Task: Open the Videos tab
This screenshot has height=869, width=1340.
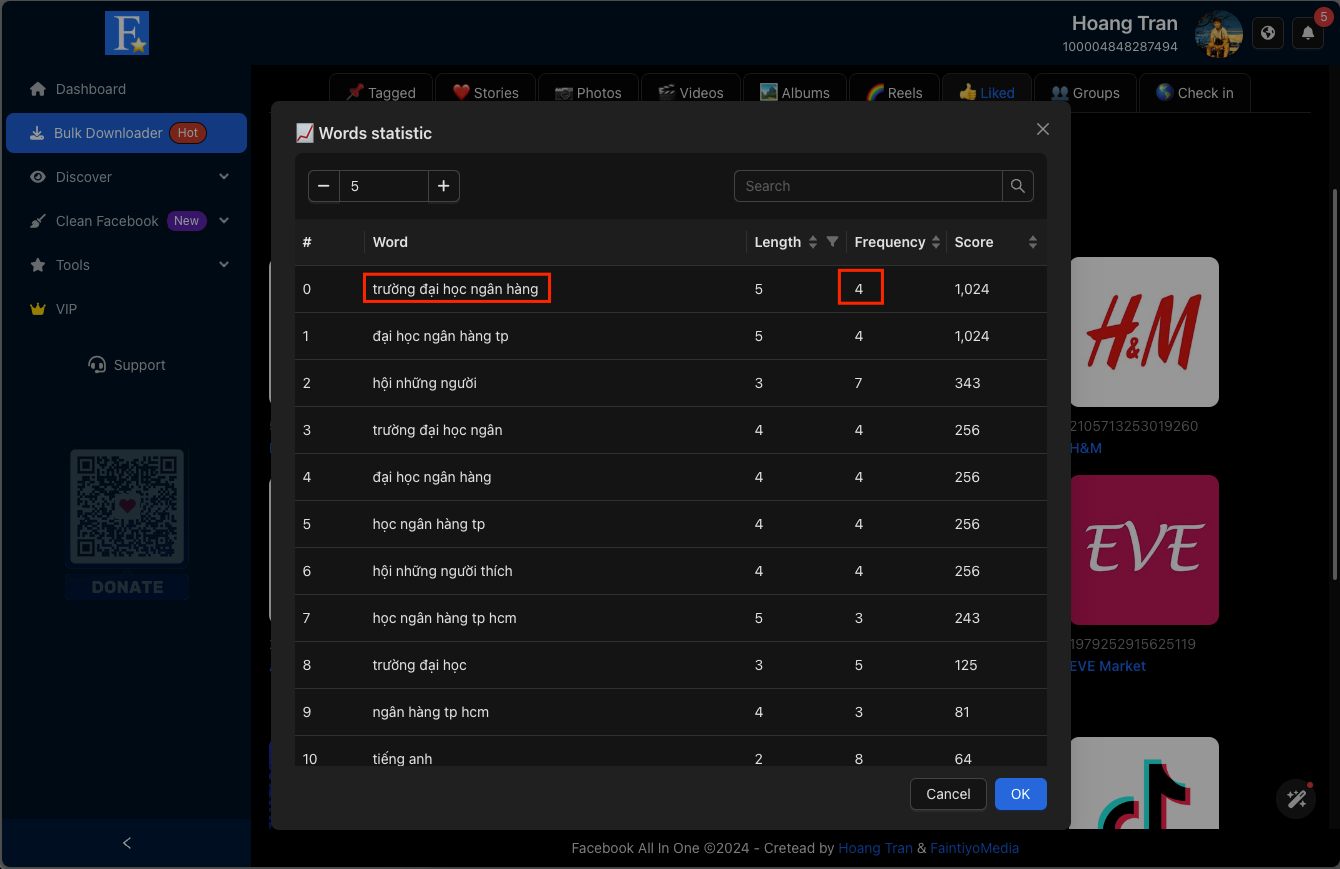Action: click(691, 92)
